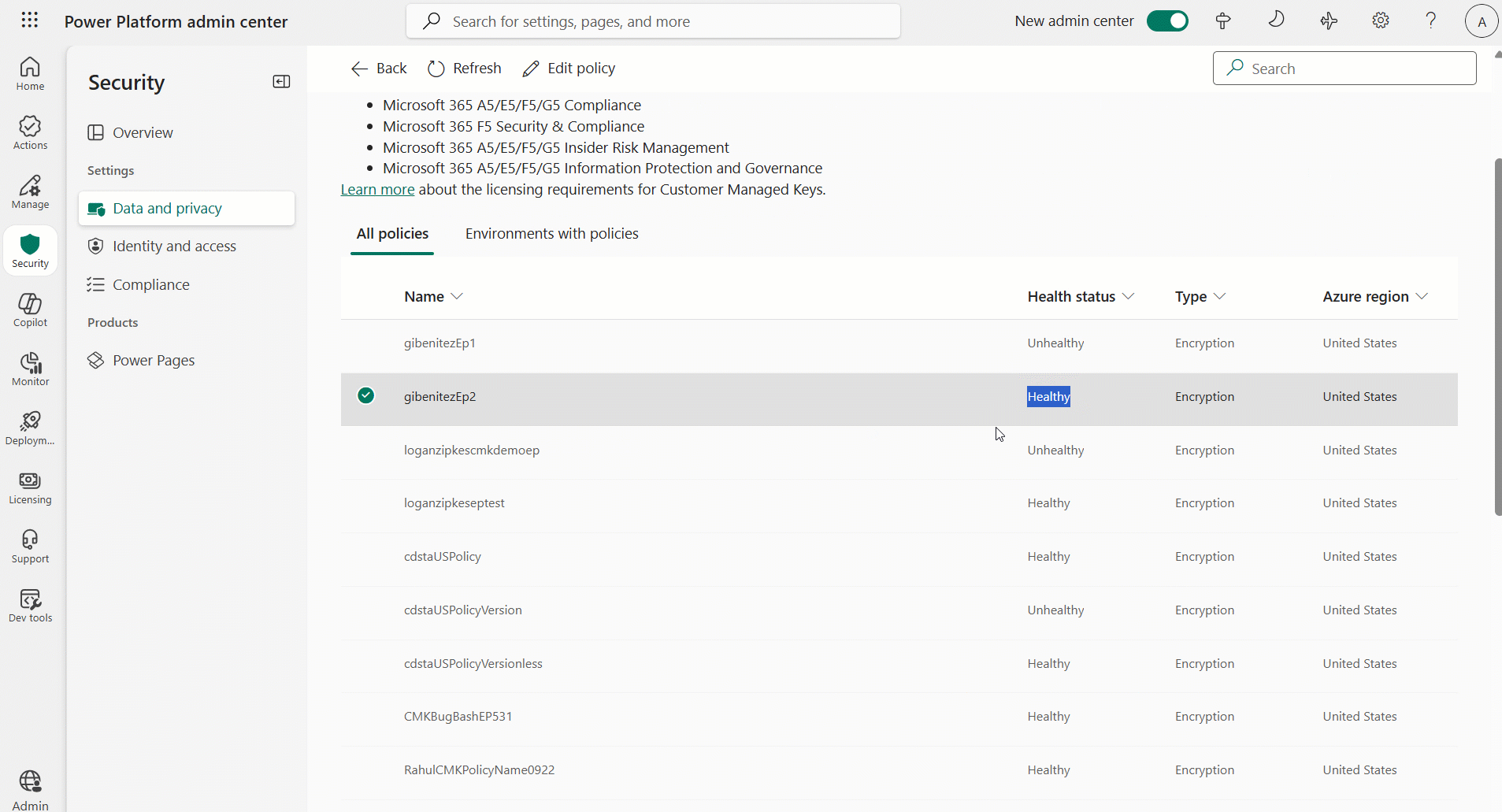Go to Monitor in left rail

(30, 369)
